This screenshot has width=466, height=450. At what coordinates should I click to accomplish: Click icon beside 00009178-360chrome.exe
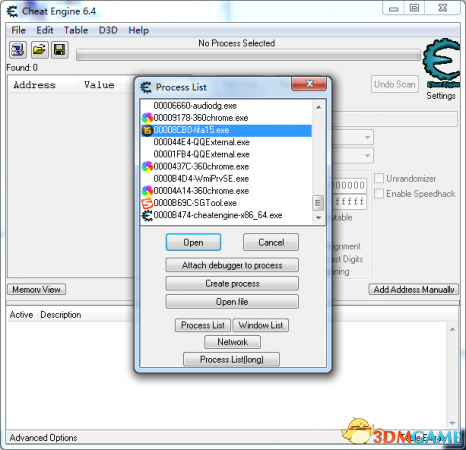(x=147, y=118)
